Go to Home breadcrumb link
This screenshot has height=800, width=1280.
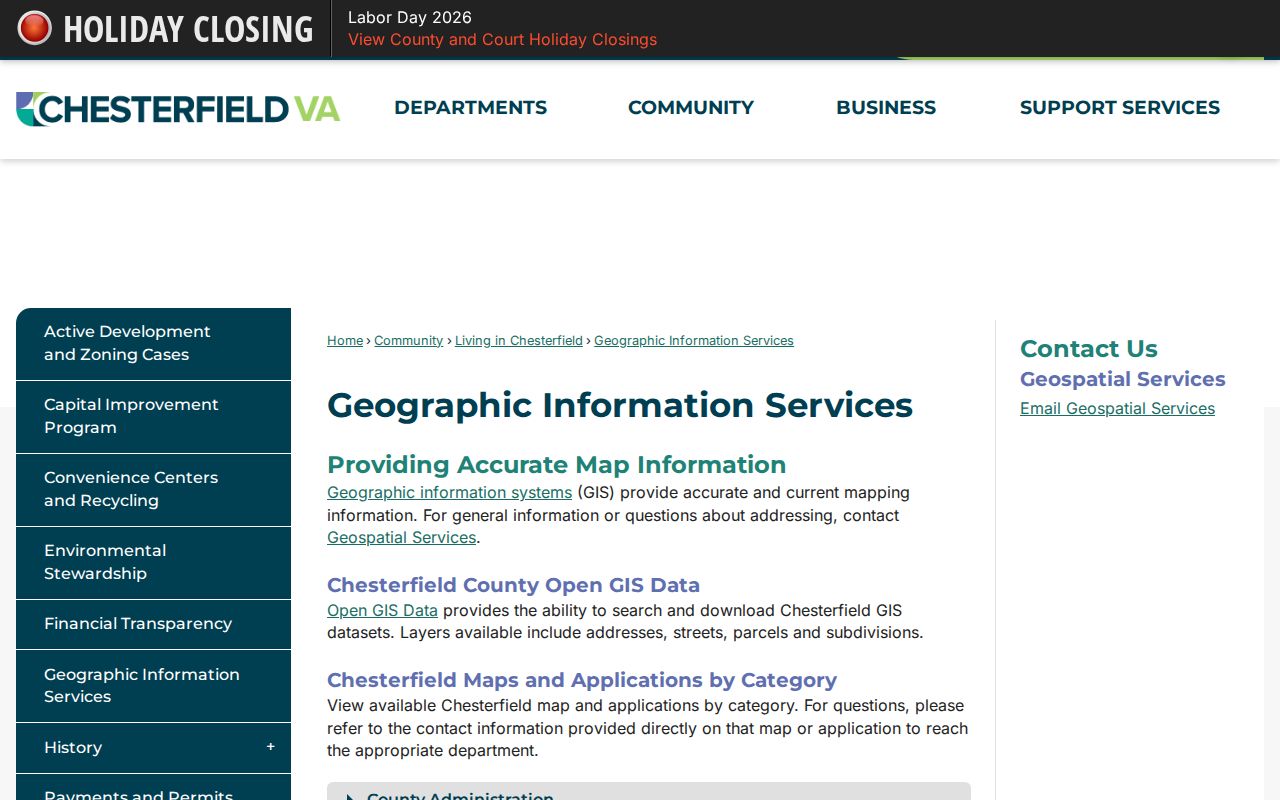(x=345, y=341)
